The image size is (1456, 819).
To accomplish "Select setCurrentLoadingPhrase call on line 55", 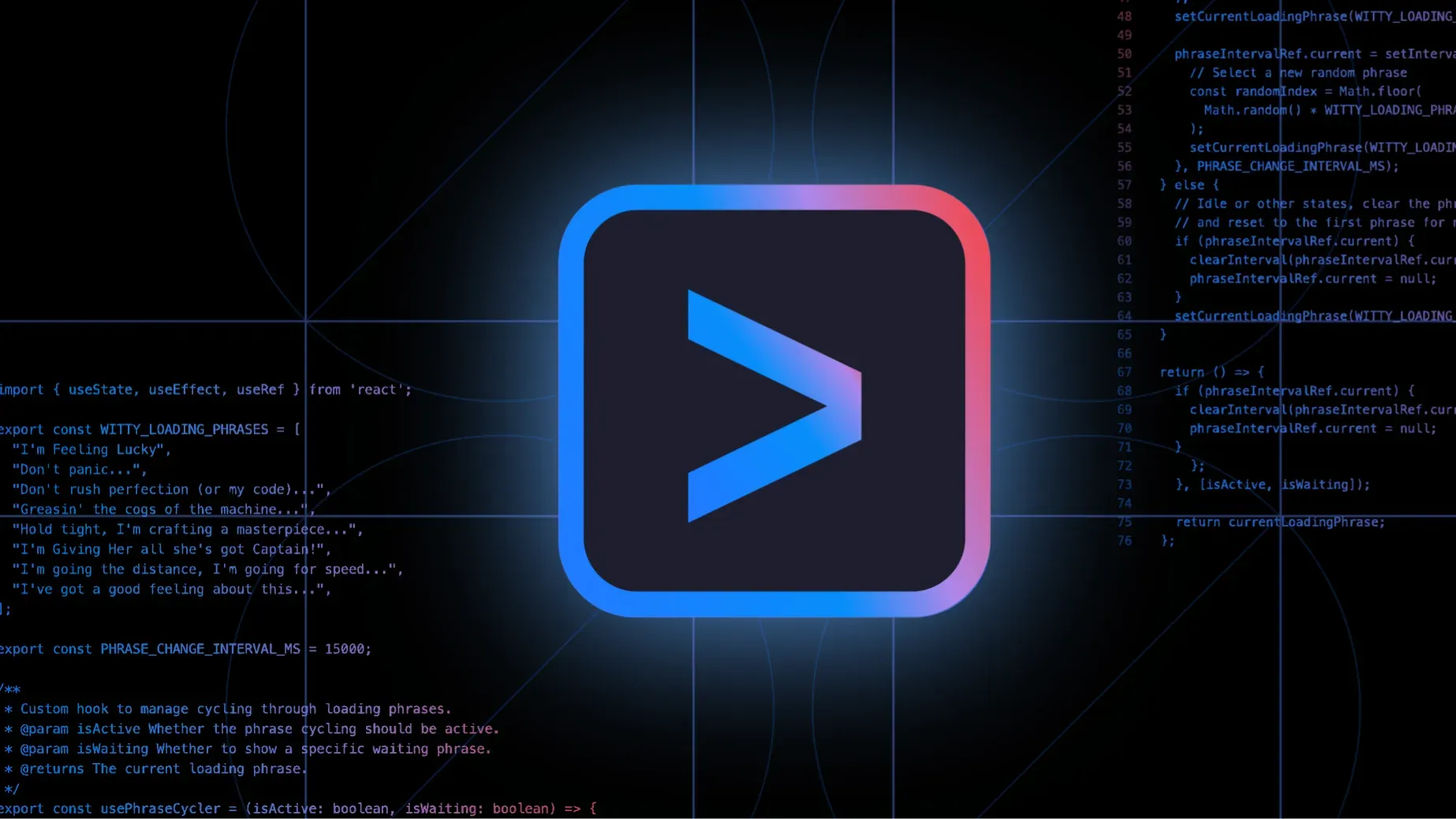I will click(x=1323, y=148).
